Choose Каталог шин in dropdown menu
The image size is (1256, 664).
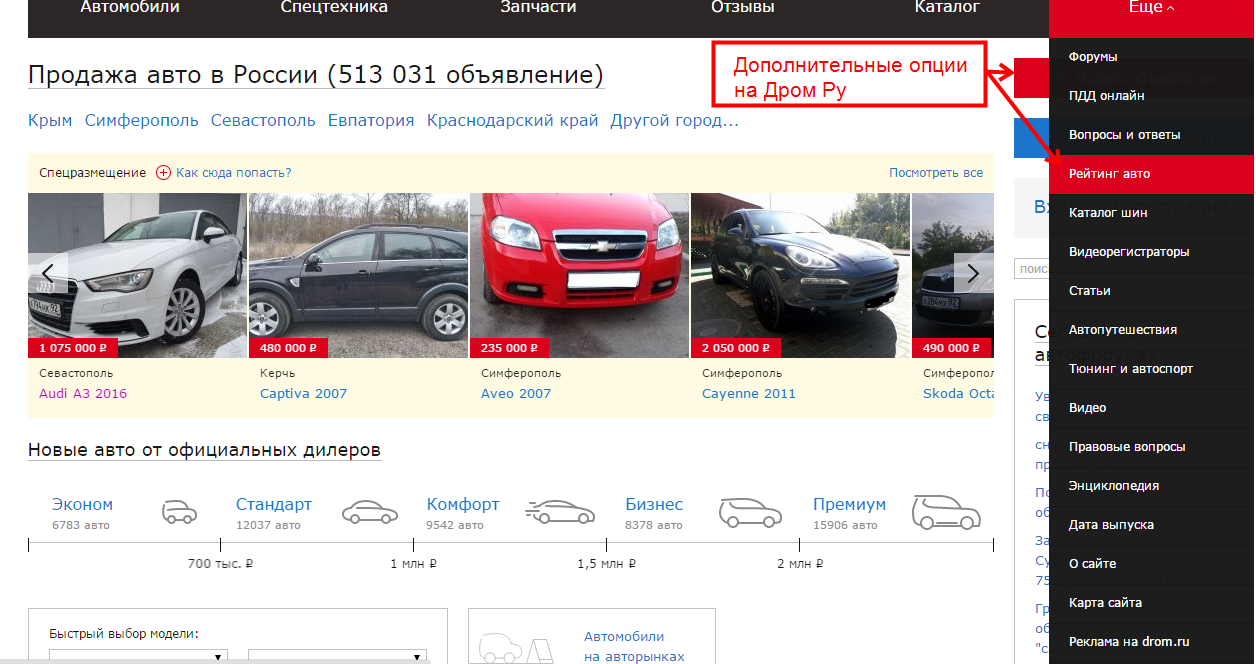pos(1108,213)
